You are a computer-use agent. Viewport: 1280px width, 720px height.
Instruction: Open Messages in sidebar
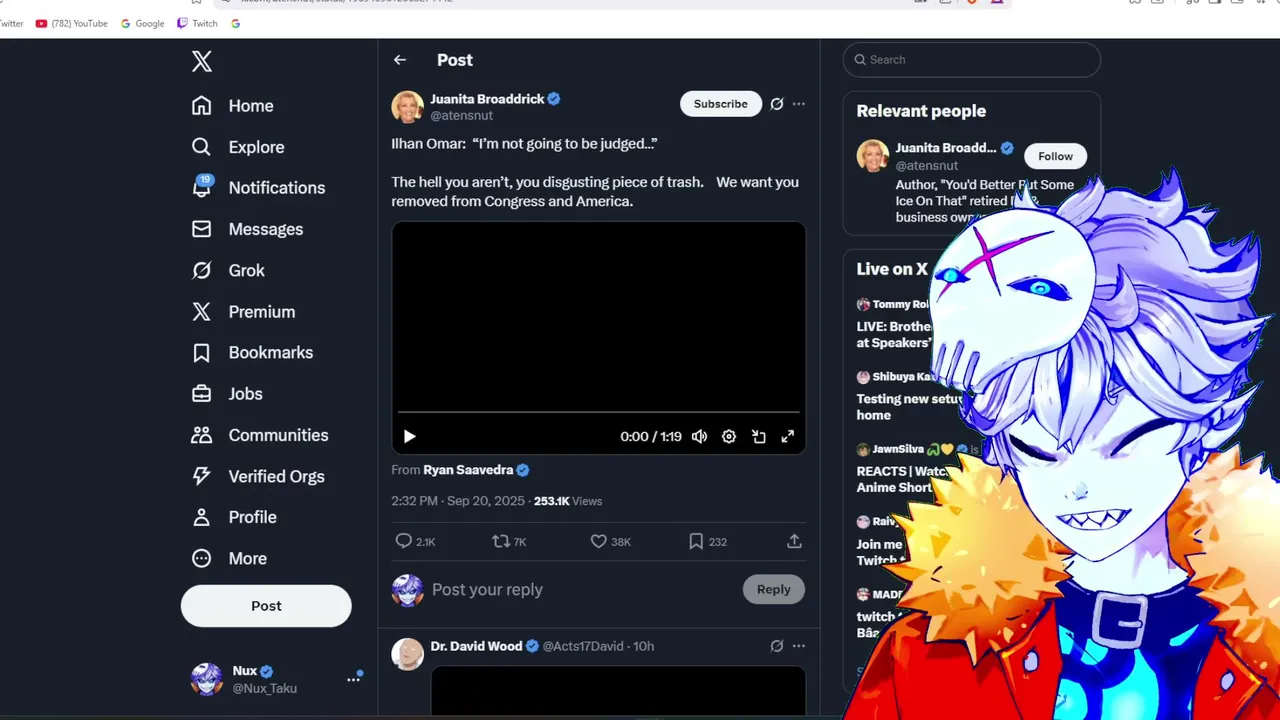point(247,229)
